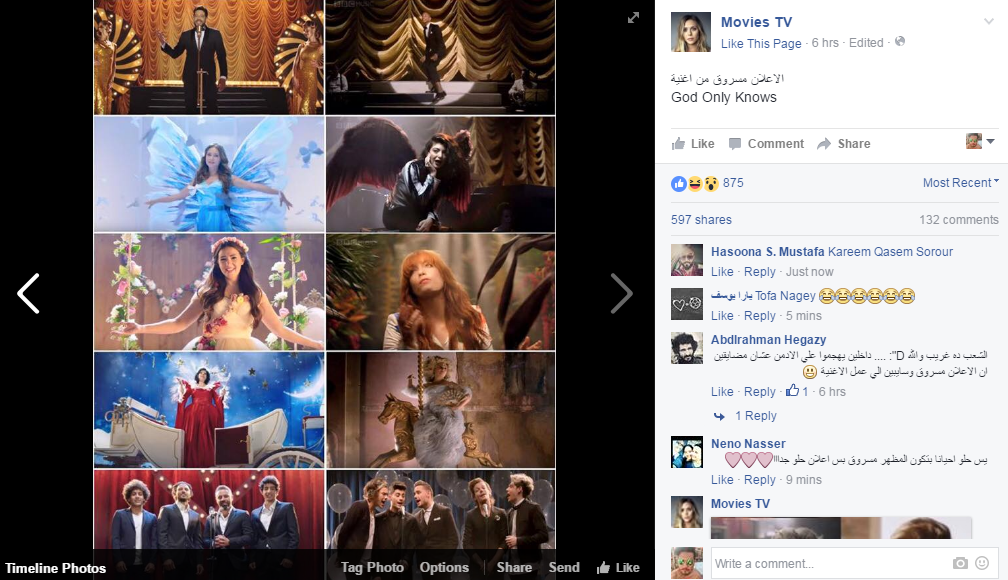This screenshot has width=1008, height=580.
Task: Expand the 1 Reply thread
Action: [x=755, y=416]
